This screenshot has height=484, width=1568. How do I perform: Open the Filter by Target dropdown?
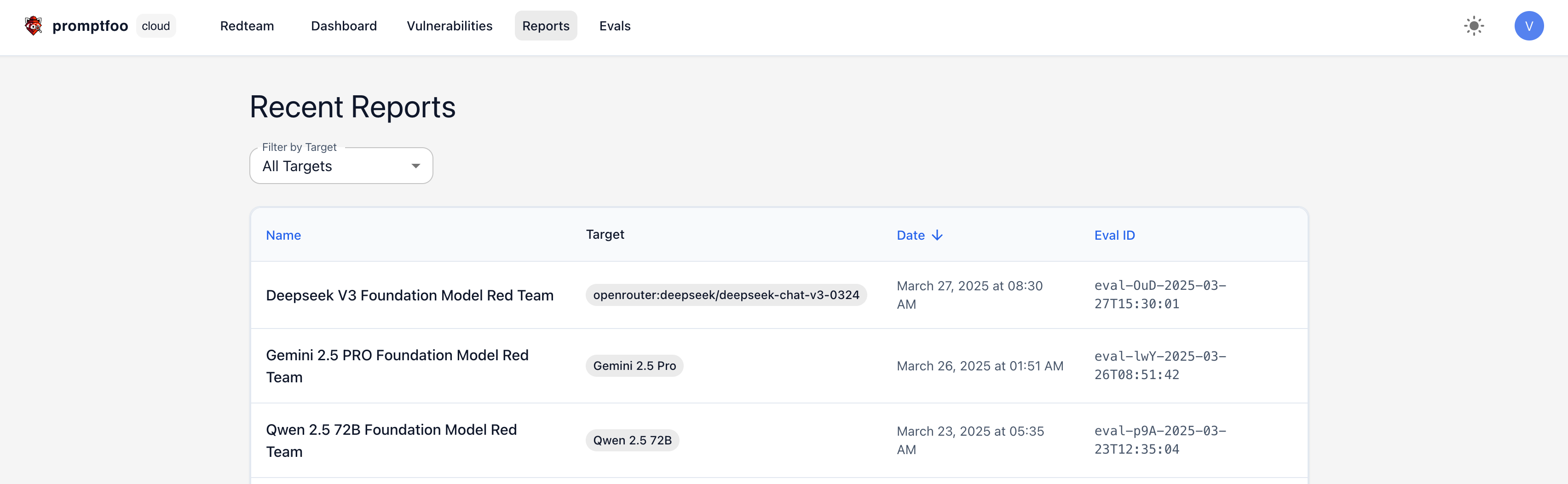(340, 166)
